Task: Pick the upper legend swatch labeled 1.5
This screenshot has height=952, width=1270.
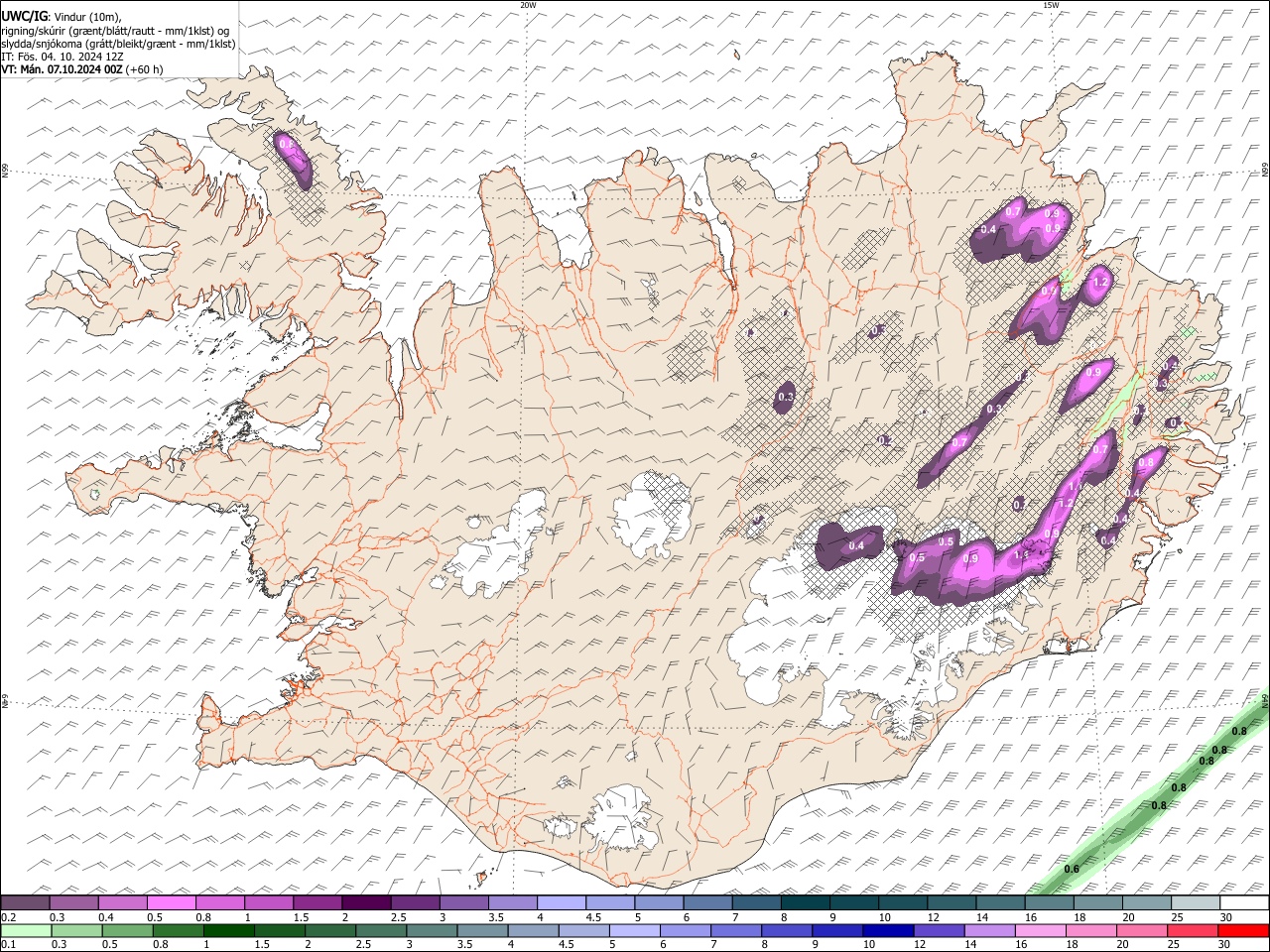Action: 317,902
